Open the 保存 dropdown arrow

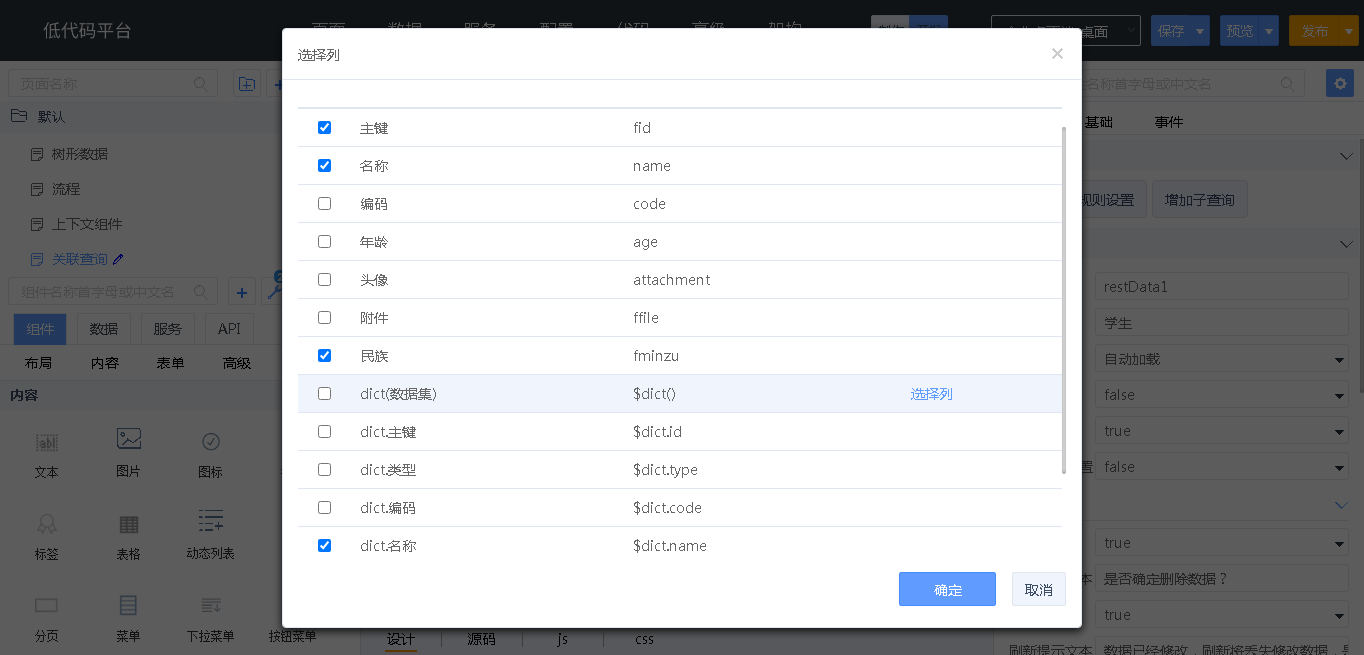click(x=1200, y=31)
